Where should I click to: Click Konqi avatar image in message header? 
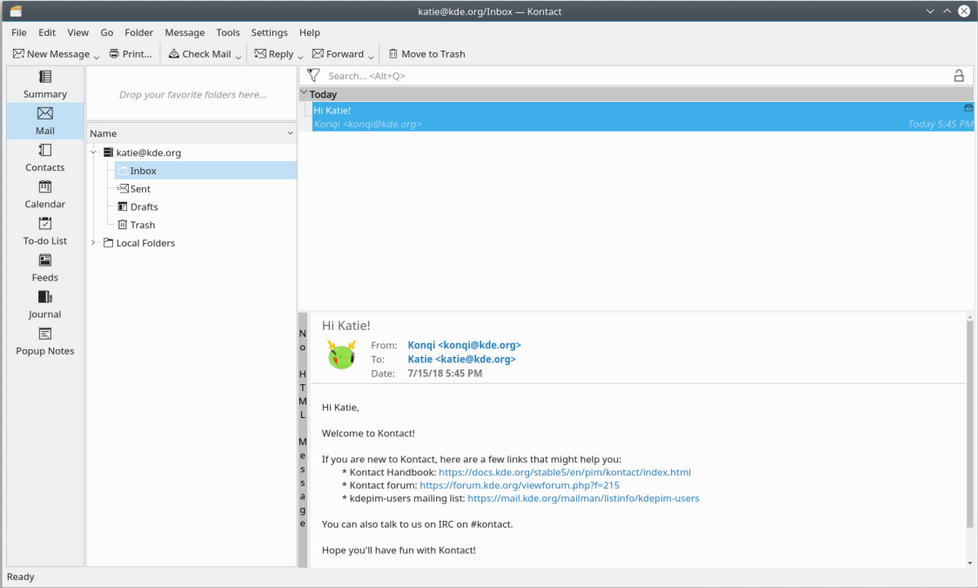tap(341, 355)
